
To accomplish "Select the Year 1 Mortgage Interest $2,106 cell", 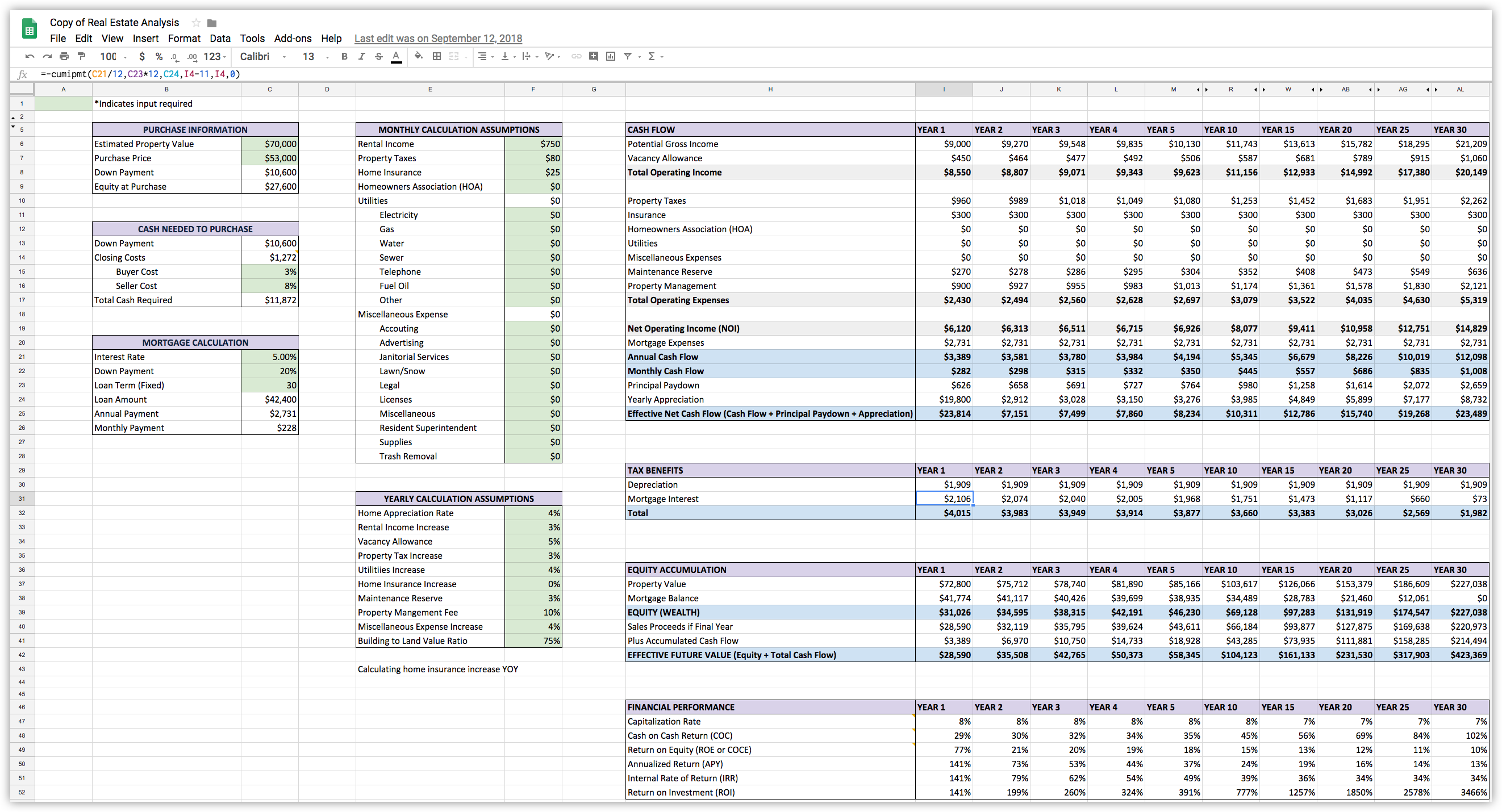I will [x=944, y=499].
